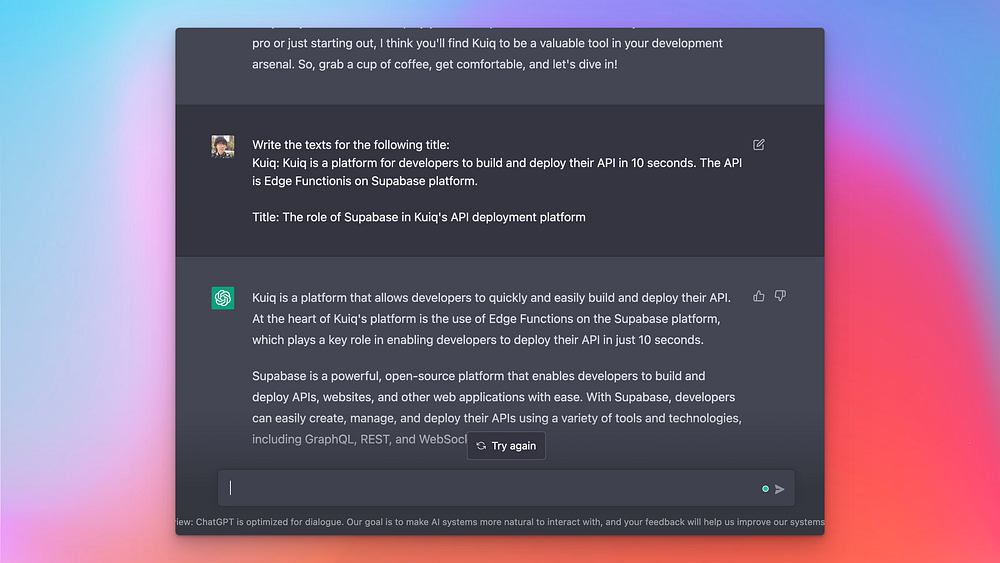Click the 'Kuiq is a platform that allows' paragraph
1000x563 pixels.
point(491,298)
